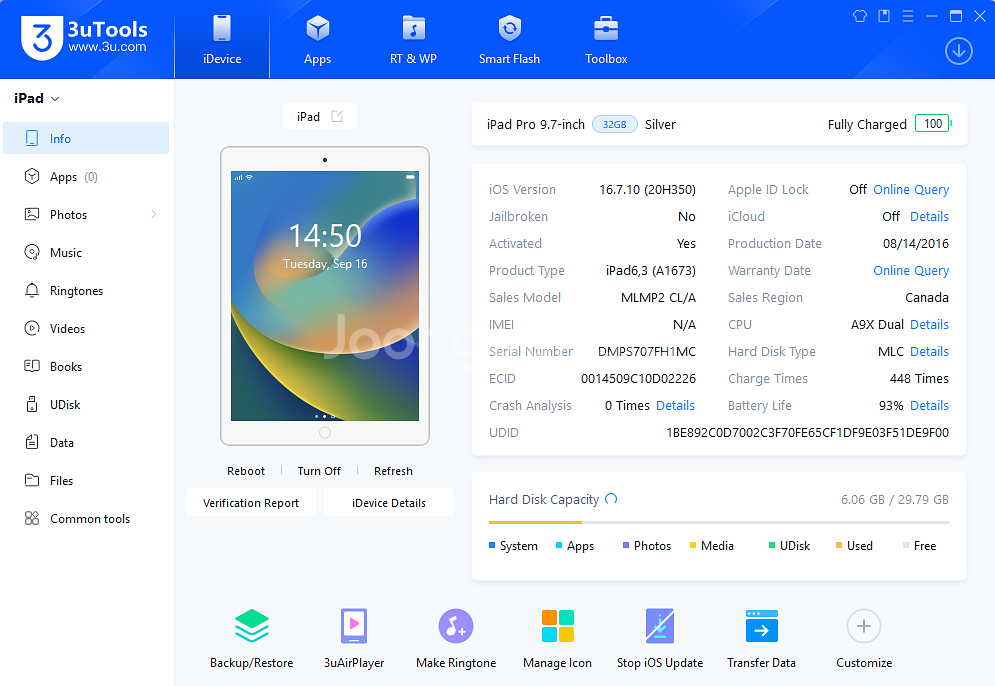Click the Stop iOS Update icon
The height and width of the screenshot is (686, 995).
click(x=659, y=627)
